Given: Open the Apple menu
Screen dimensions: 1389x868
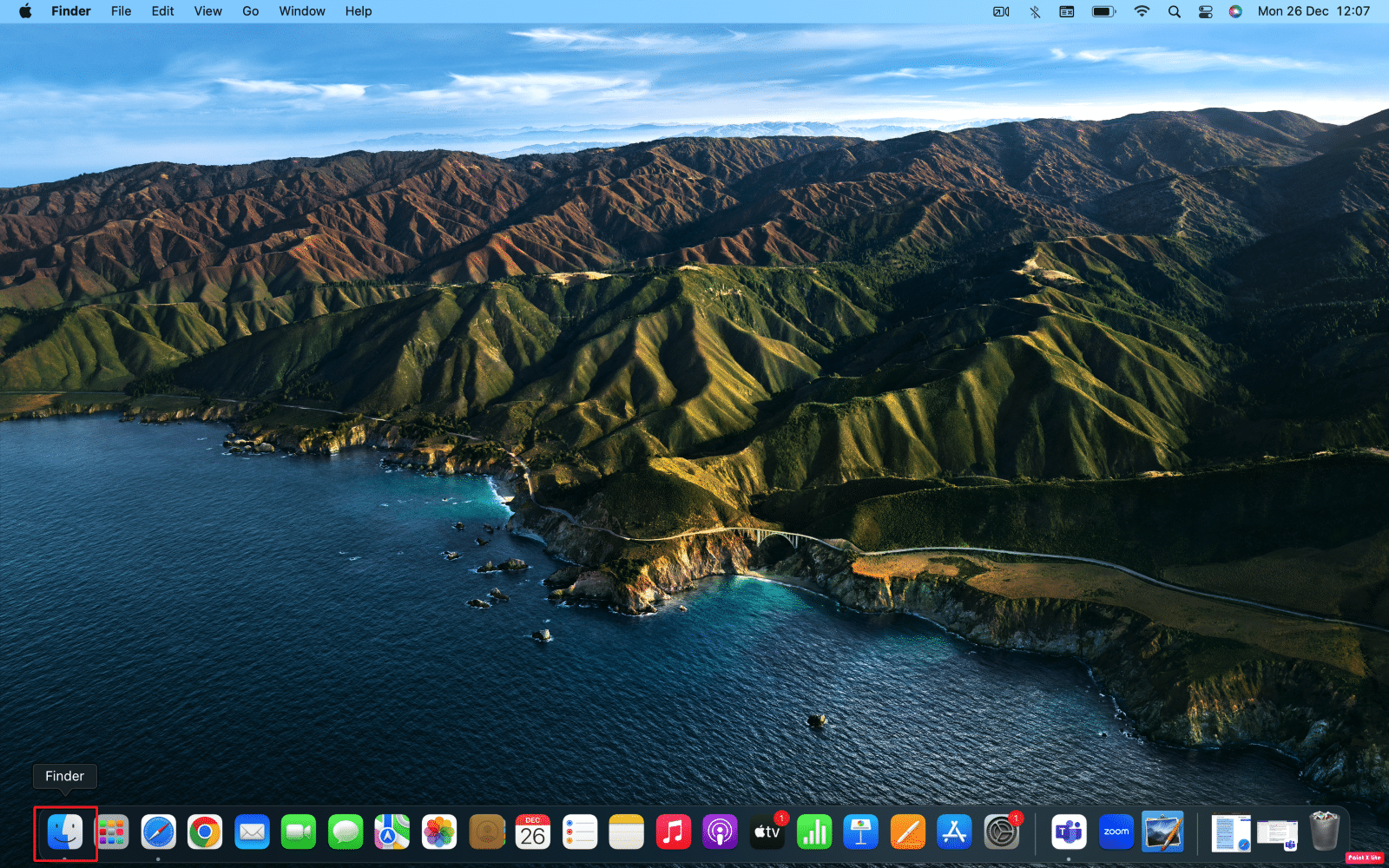Looking at the screenshot, I should (x=25, y=11).
